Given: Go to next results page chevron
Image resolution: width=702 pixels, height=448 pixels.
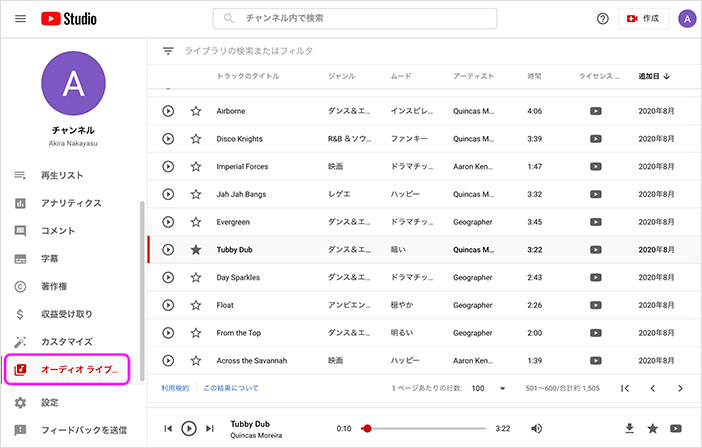Looking at the screenshot, I should tap(680, 388).
